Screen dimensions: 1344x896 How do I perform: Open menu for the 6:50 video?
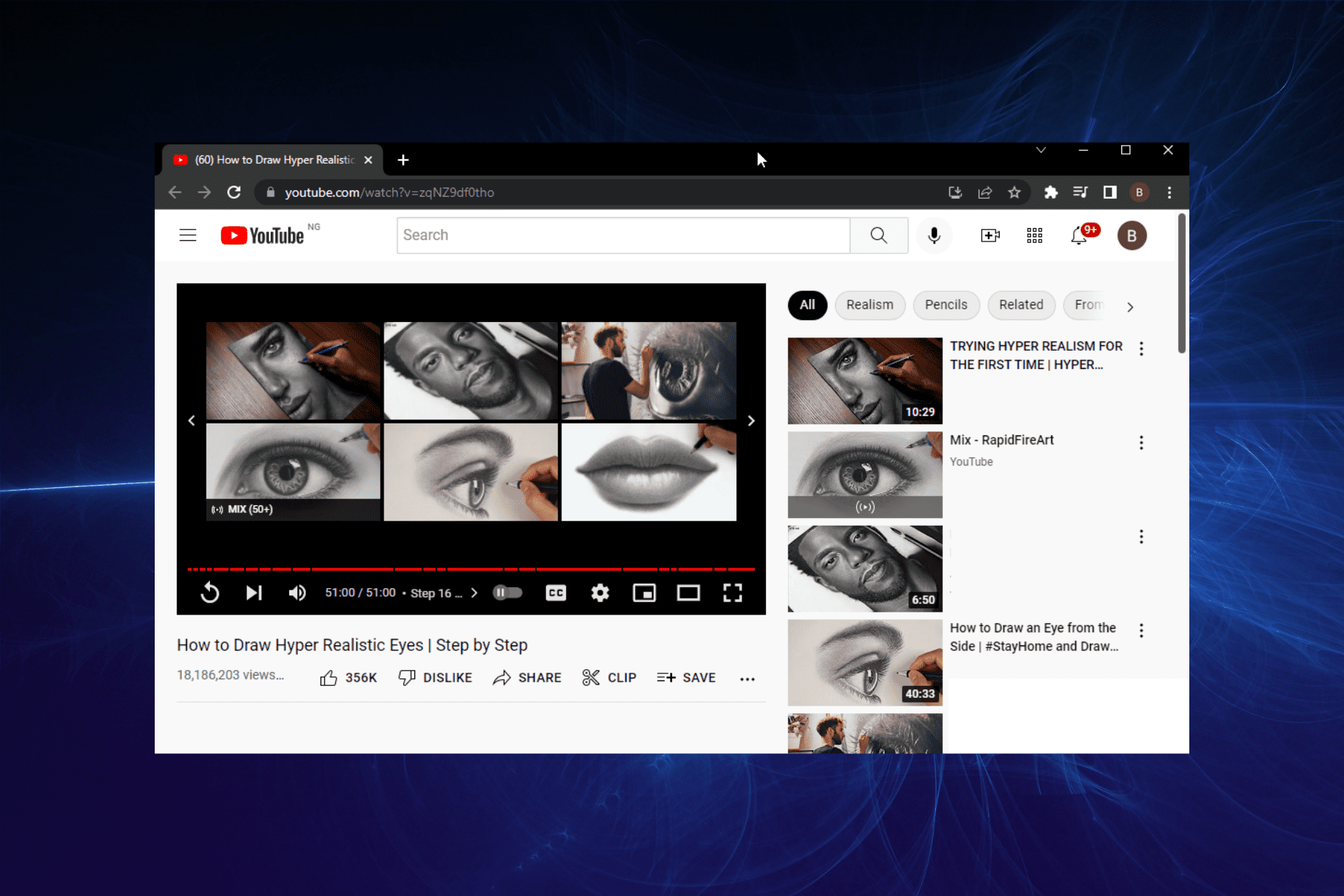[1141, 537]
